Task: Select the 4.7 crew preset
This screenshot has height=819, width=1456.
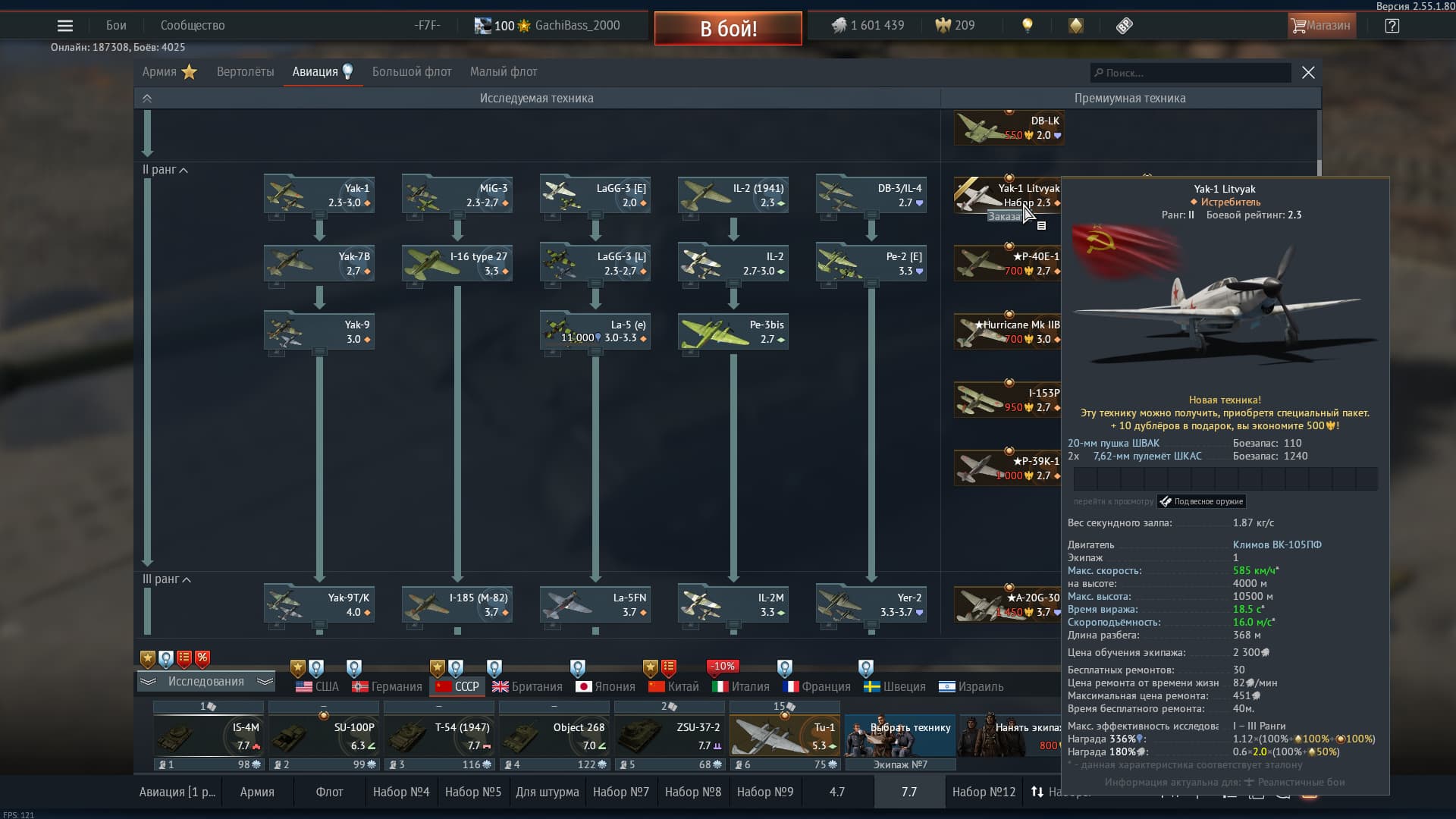Action: pos(836,792)
